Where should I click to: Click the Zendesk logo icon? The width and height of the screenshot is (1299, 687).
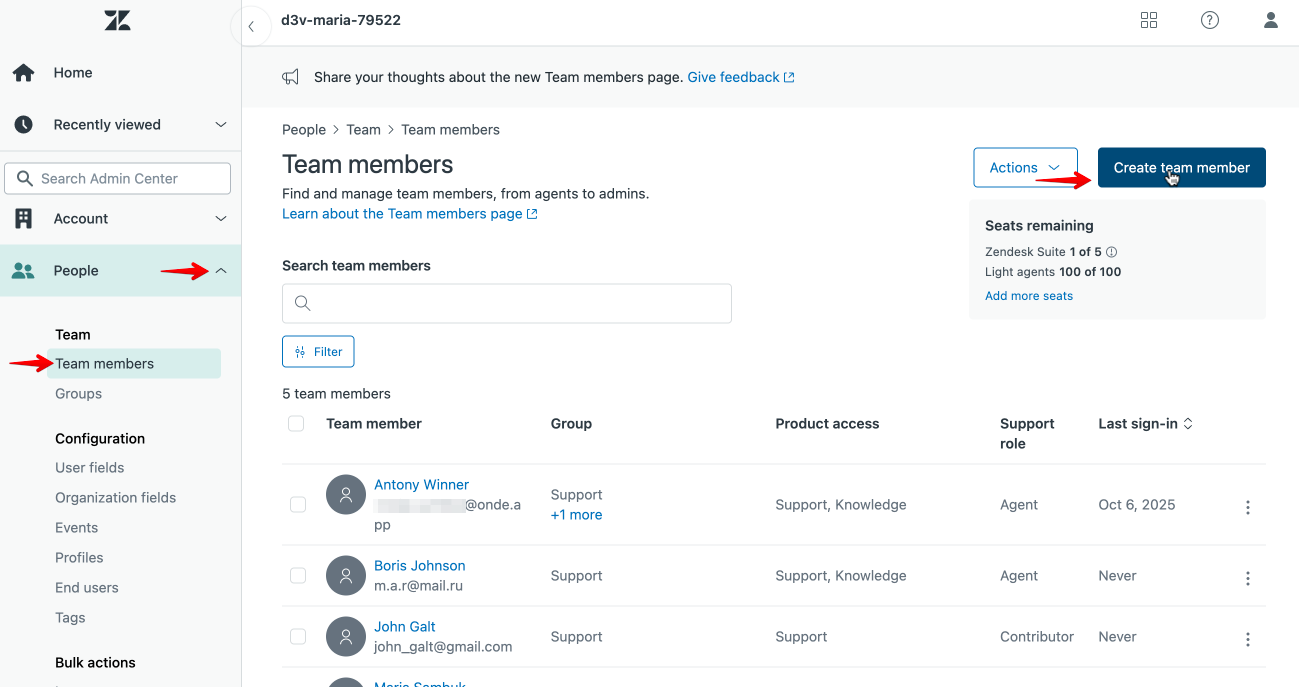[x=117, y=20]
